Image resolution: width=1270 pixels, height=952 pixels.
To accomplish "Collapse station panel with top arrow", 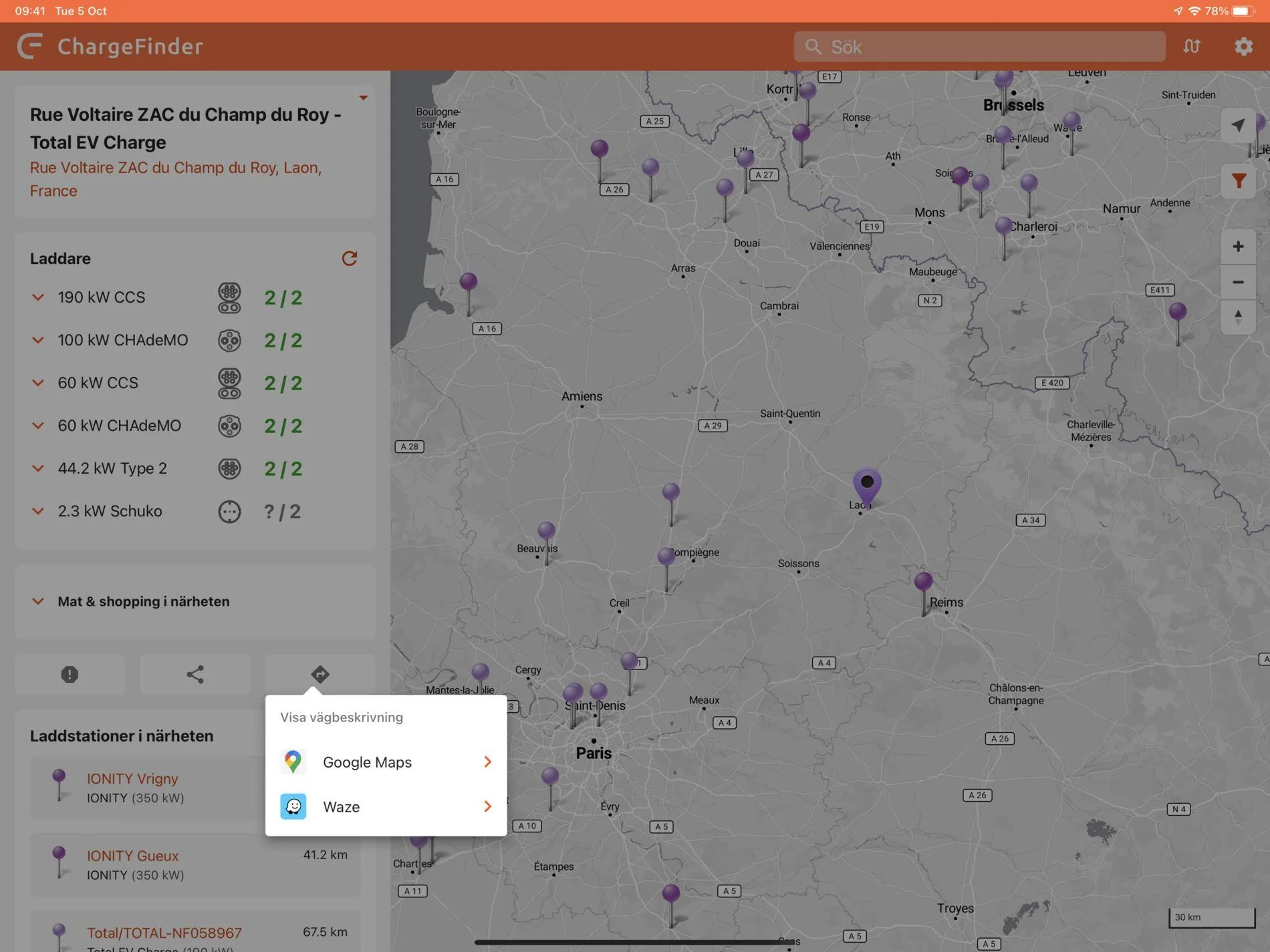I will [x=363, y=98].
